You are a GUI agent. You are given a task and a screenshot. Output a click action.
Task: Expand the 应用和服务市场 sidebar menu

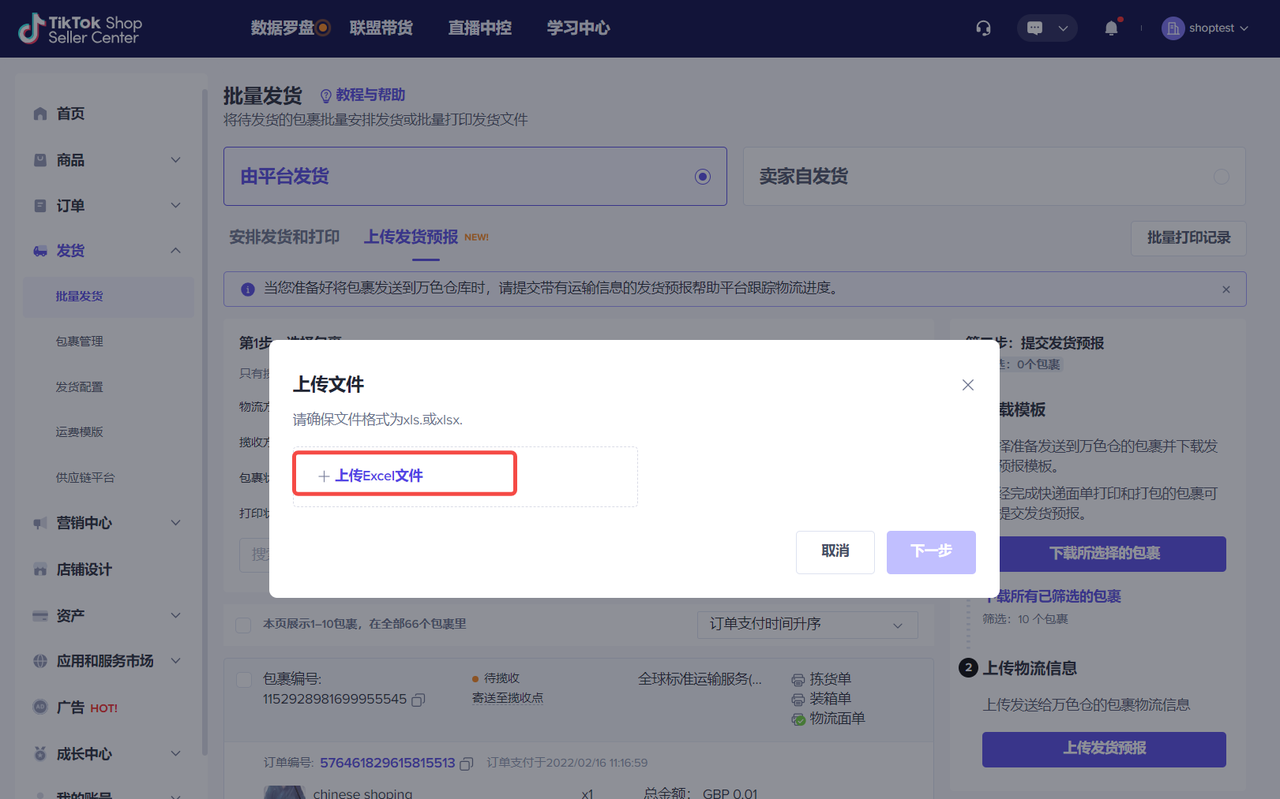click(176, 661)
